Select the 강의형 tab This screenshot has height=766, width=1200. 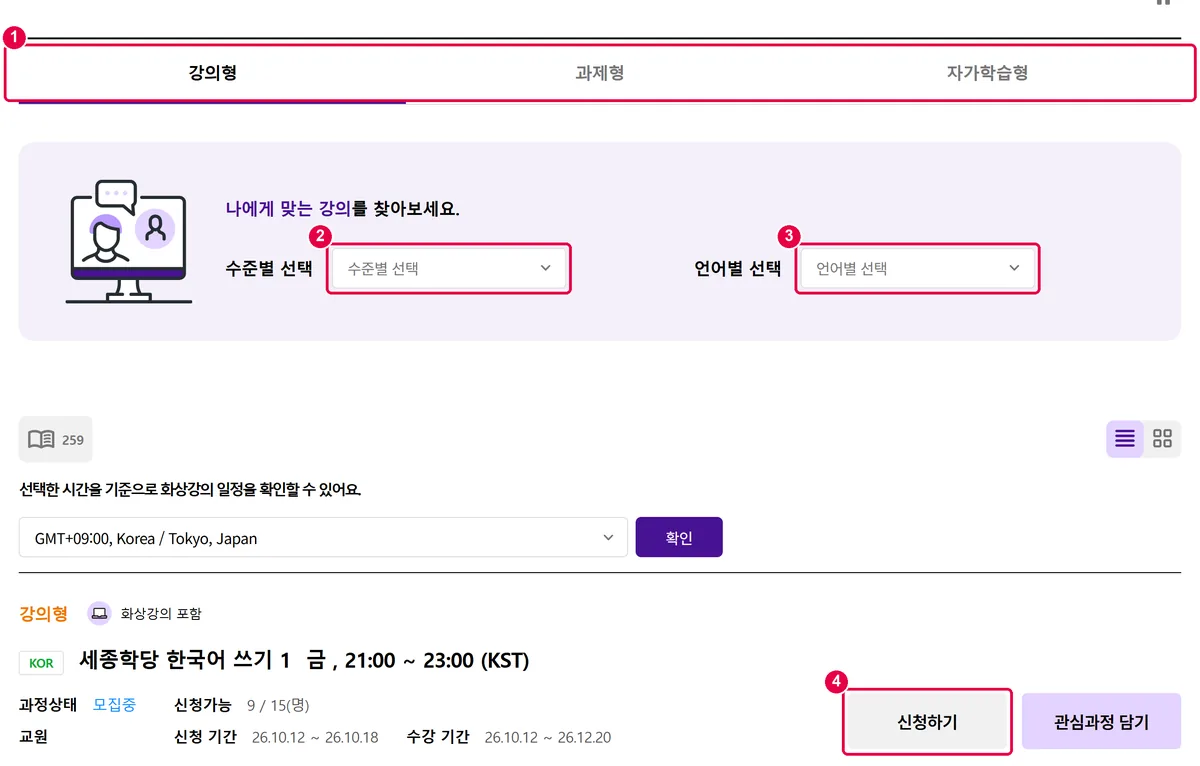coord(212,73)
